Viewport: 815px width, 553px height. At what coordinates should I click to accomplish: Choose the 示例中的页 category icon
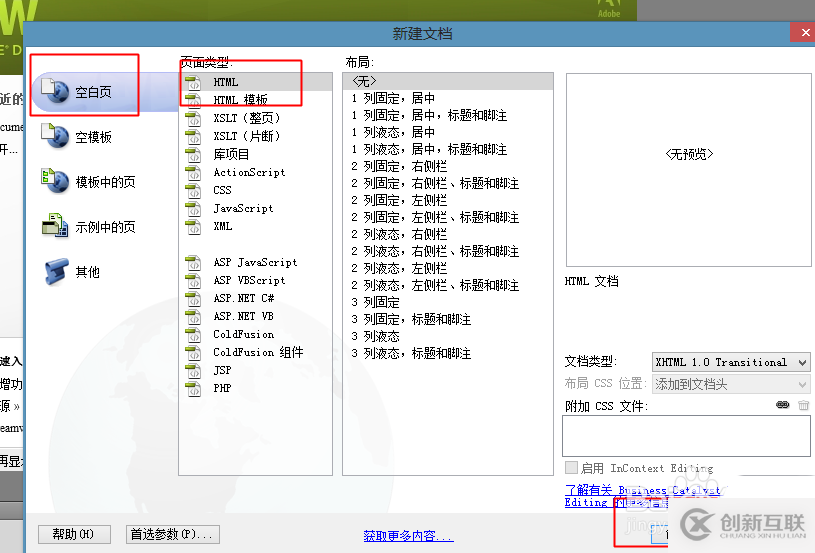pyautogui.click(x=55, y=226)
